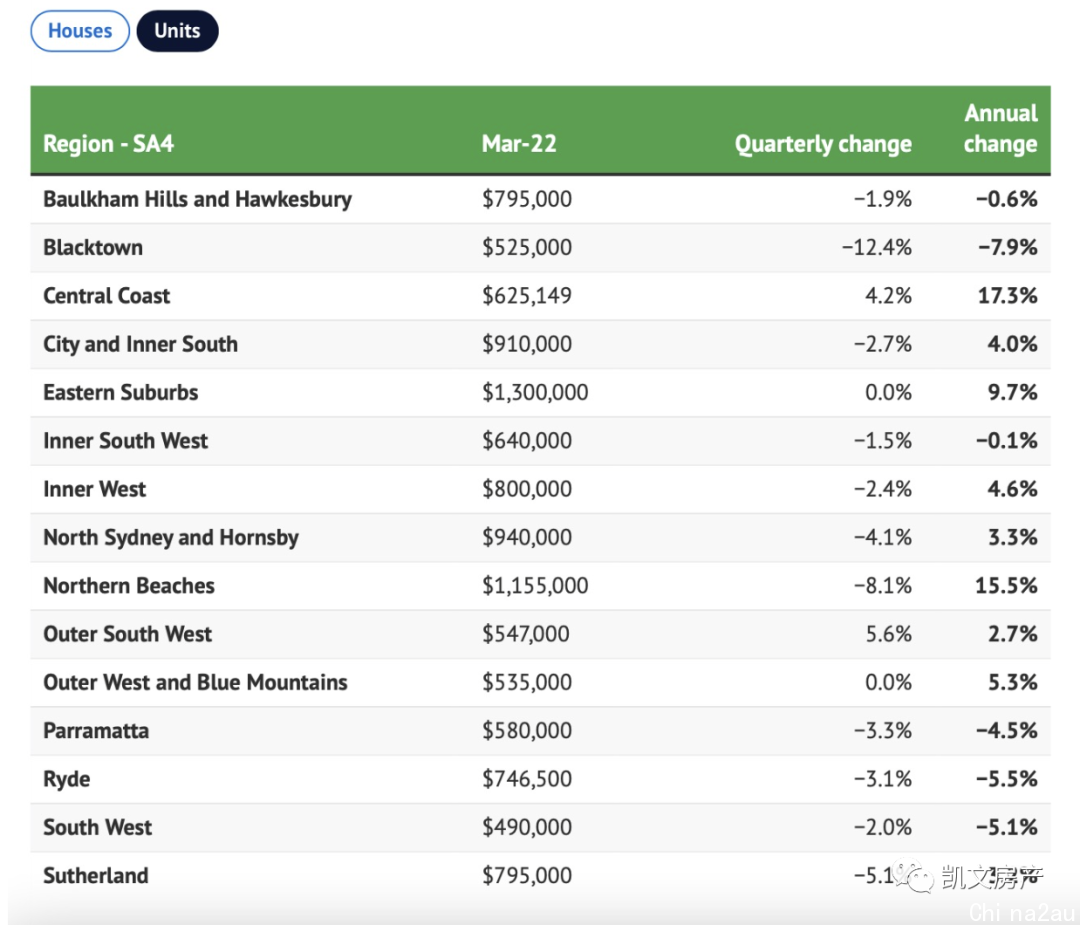Click Blacktown's −7.9% annual change
Image resolution: width=1080 pixels, height=925 pixels.
click(x=1008, y=247)
